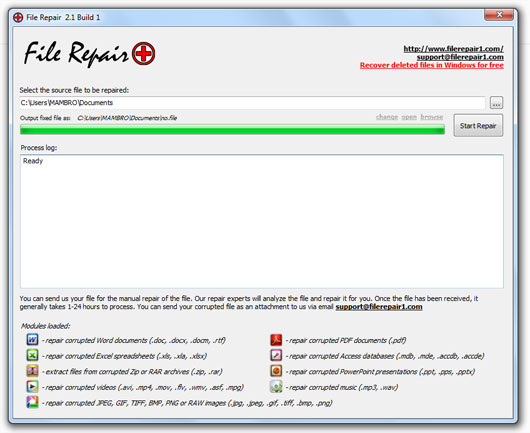Click 'repair corrupted videos' text
The width and height of the screenshot is (530, 433).
[x=144, y=387]
